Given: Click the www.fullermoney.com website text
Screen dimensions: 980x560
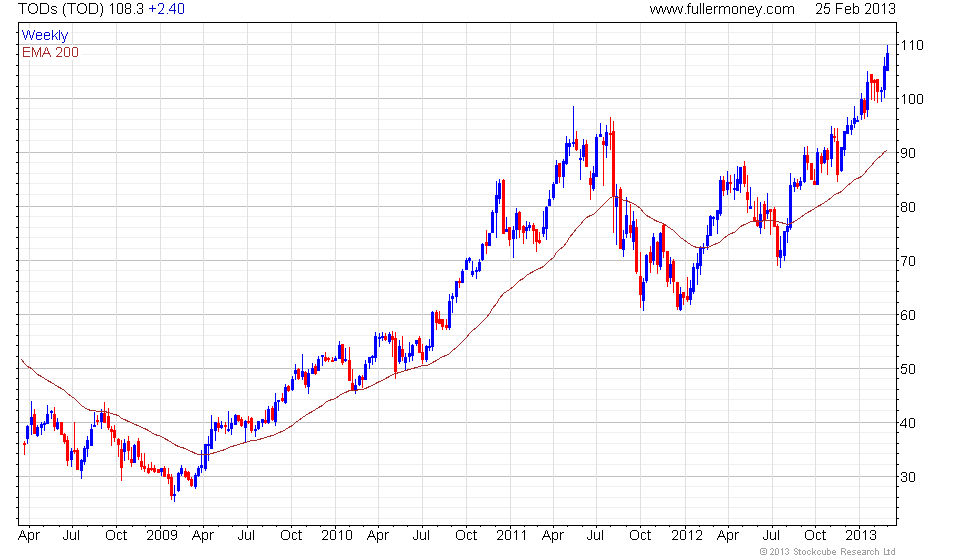Looking at the screenshot, I should (x=722, y=9).
